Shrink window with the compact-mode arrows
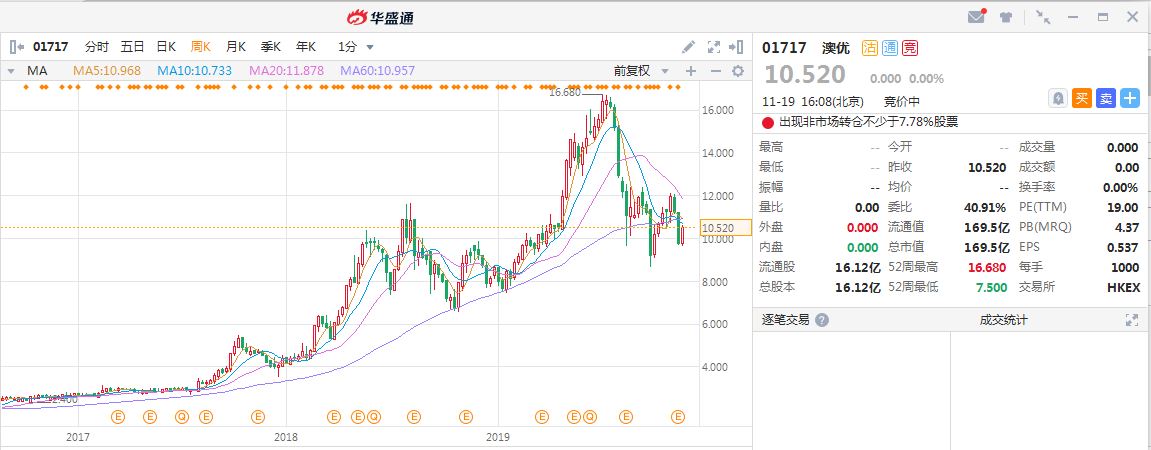 [1043, 17]
